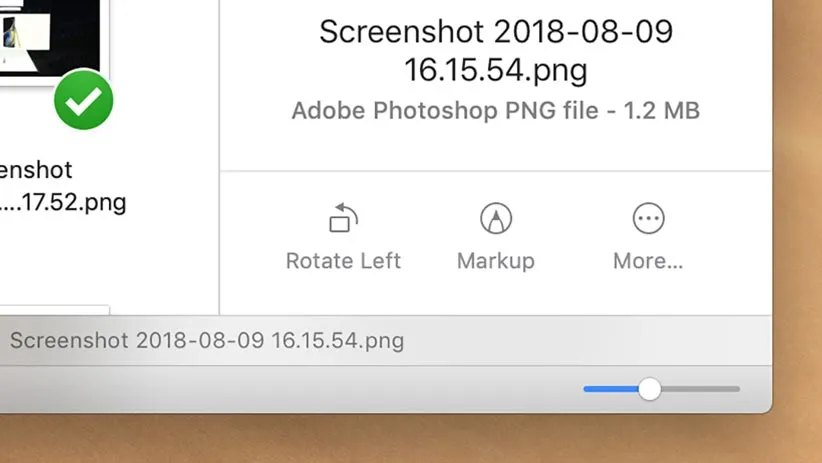822x463 pixels.
Task: Open the More ellipsis circle icon
Action: (648, 217)
